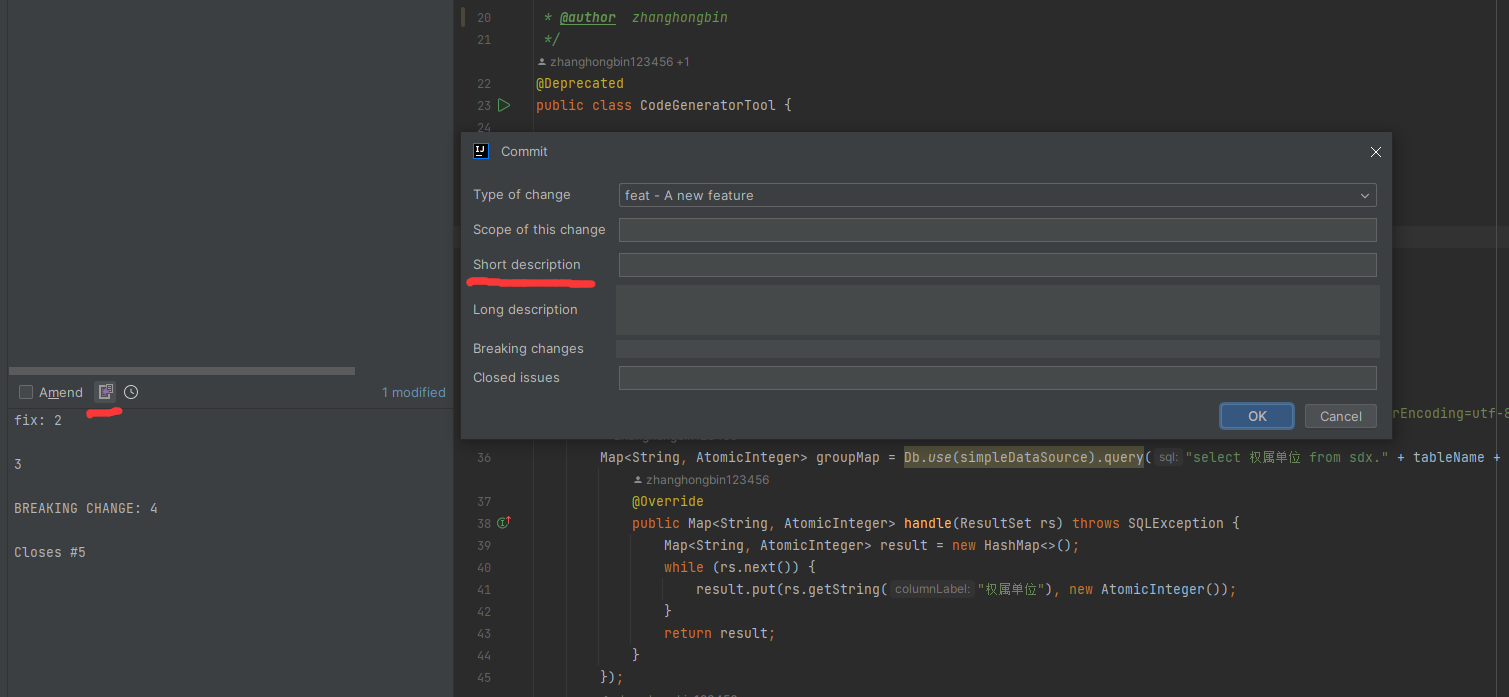The width and height of the screenshot is (1509, 697).
Task: Confirm the Commit dialog with OK
Action: click(x=1257, y=416)
